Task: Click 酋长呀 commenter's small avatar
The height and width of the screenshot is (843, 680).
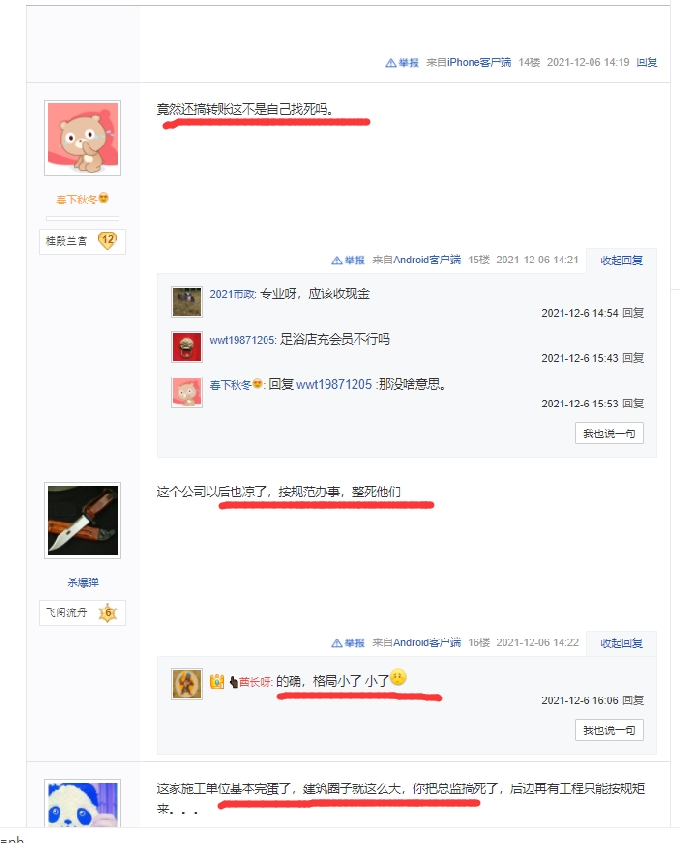Action: 187,684
